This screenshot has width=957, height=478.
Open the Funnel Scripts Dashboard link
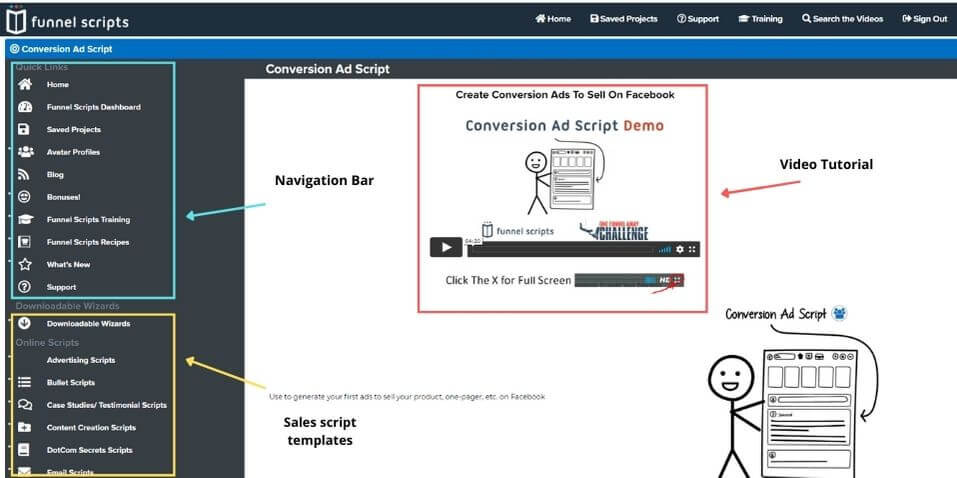click(x=94, y=107)
